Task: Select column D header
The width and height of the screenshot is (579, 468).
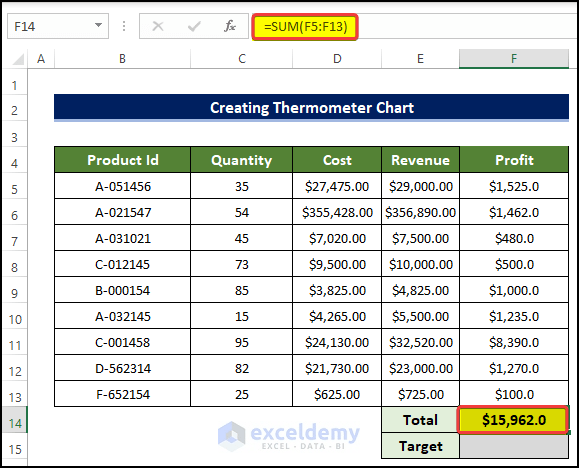Action: [337, 59]
